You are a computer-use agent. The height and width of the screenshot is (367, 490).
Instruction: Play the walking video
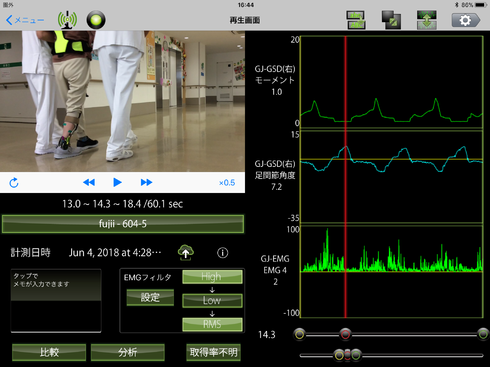(x=117, y=182)
